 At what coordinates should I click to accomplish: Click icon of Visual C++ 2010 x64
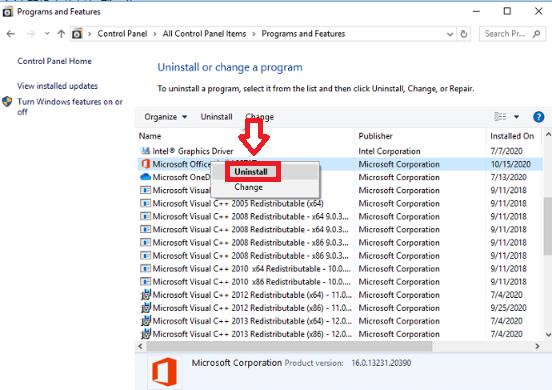click(145, 269)
